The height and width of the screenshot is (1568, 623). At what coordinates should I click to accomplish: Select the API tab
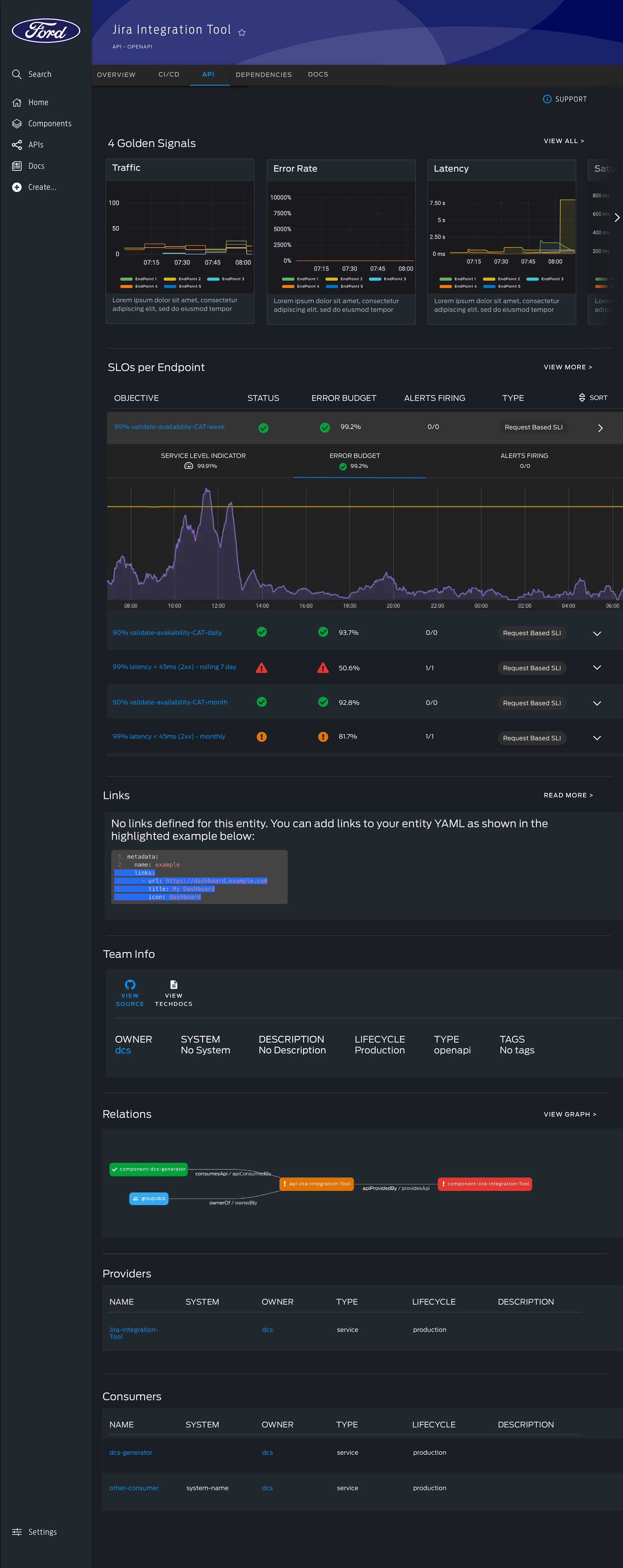pyautogui.click(x=208, y=75)
